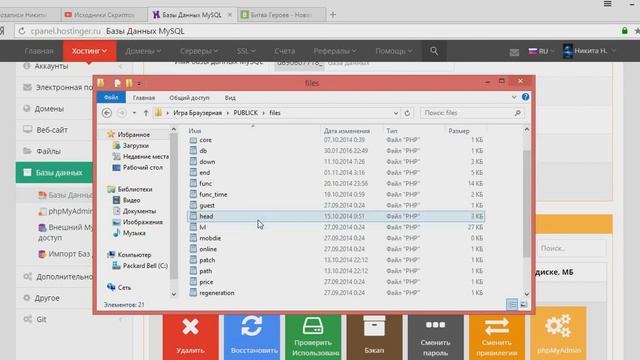
Task: Click Счета in hosting navbar
Action: coord(284,51)
